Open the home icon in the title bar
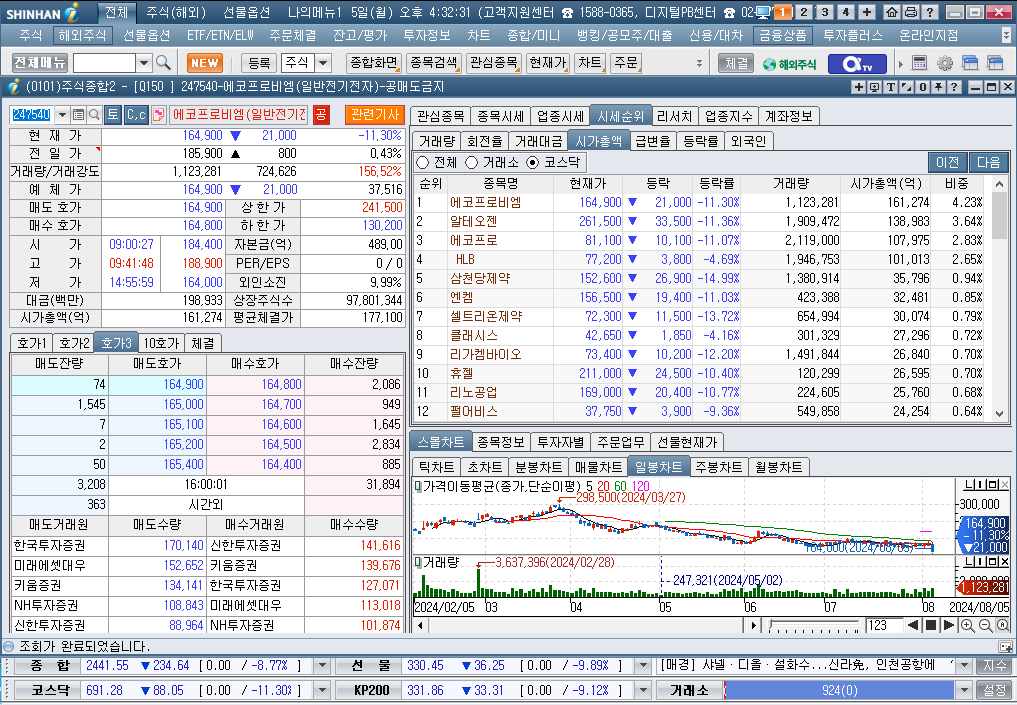Image resolution: width=1017 pixels, height=705 pixels. point(892,12)
